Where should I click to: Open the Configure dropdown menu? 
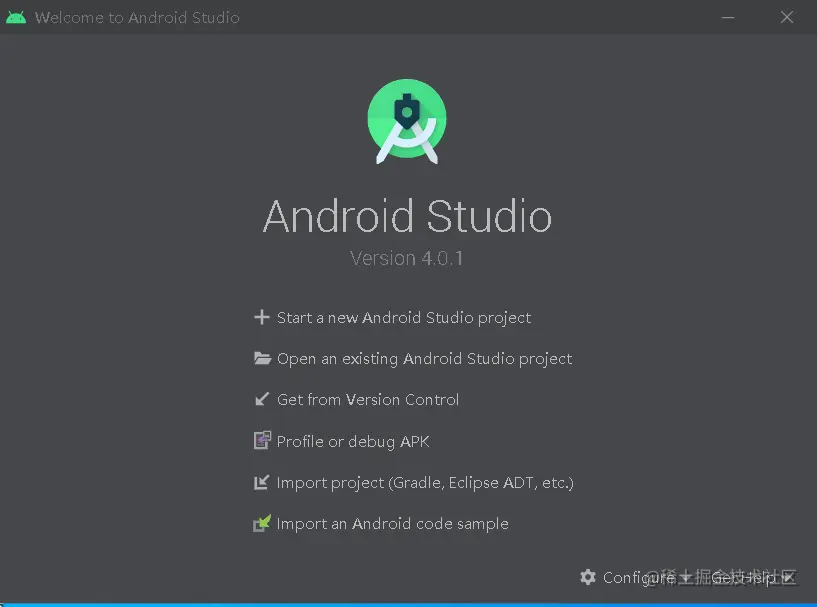tap(638, 577)
